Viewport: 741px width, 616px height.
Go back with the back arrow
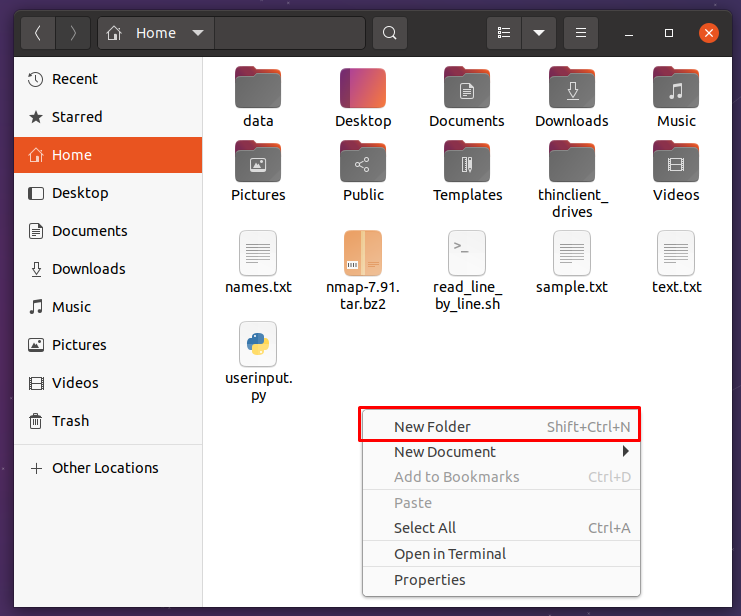click(x=38, y=33)
